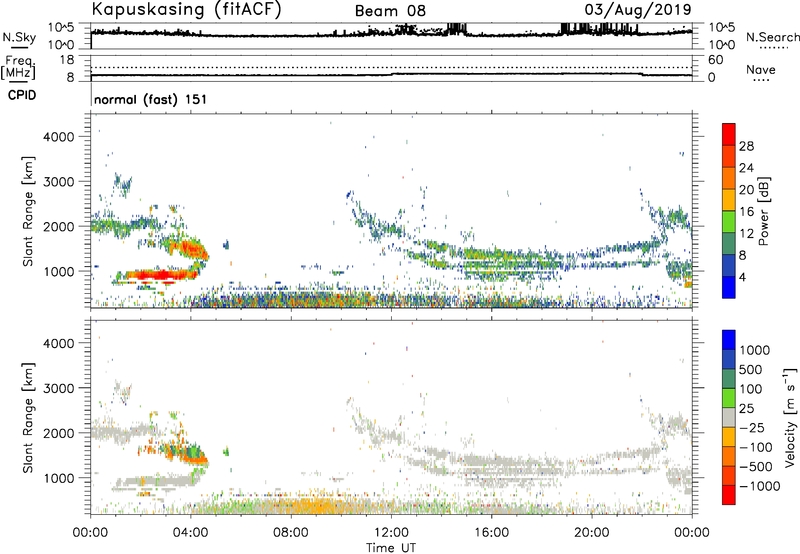
Task: Click the "Nave" legend label
Action: pos(761,69)
